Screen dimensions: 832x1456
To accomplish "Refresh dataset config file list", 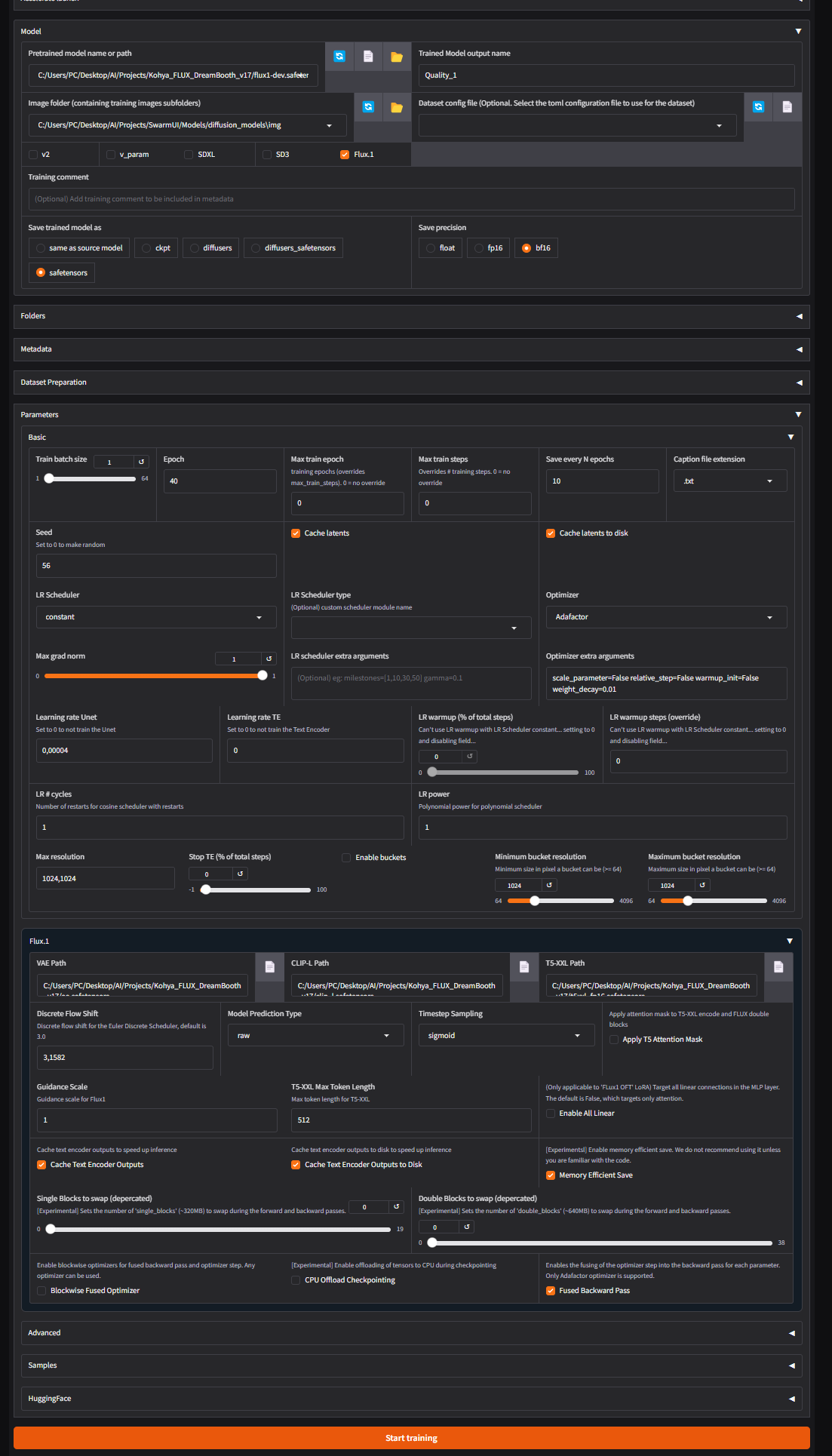I will 758,107.
